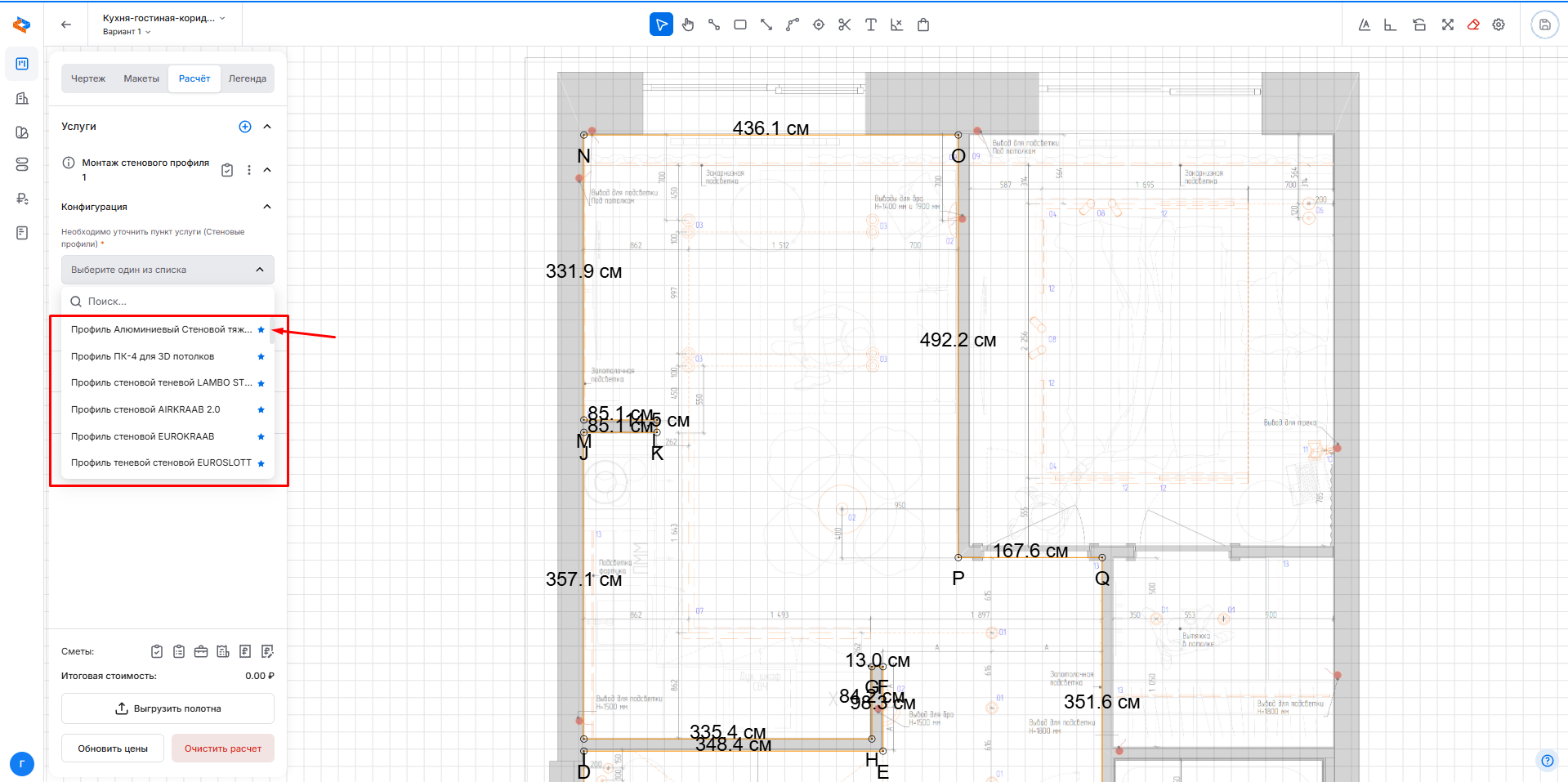Collapse the Конфигурация section
The image size is (1568, 782).
[267, 207]
